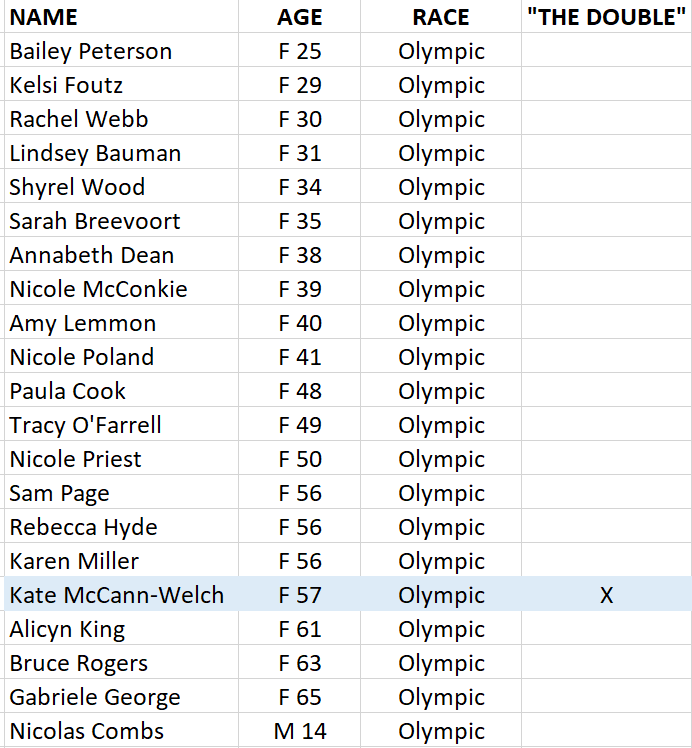Select the AGE header cell

click(x=300, y=16)
